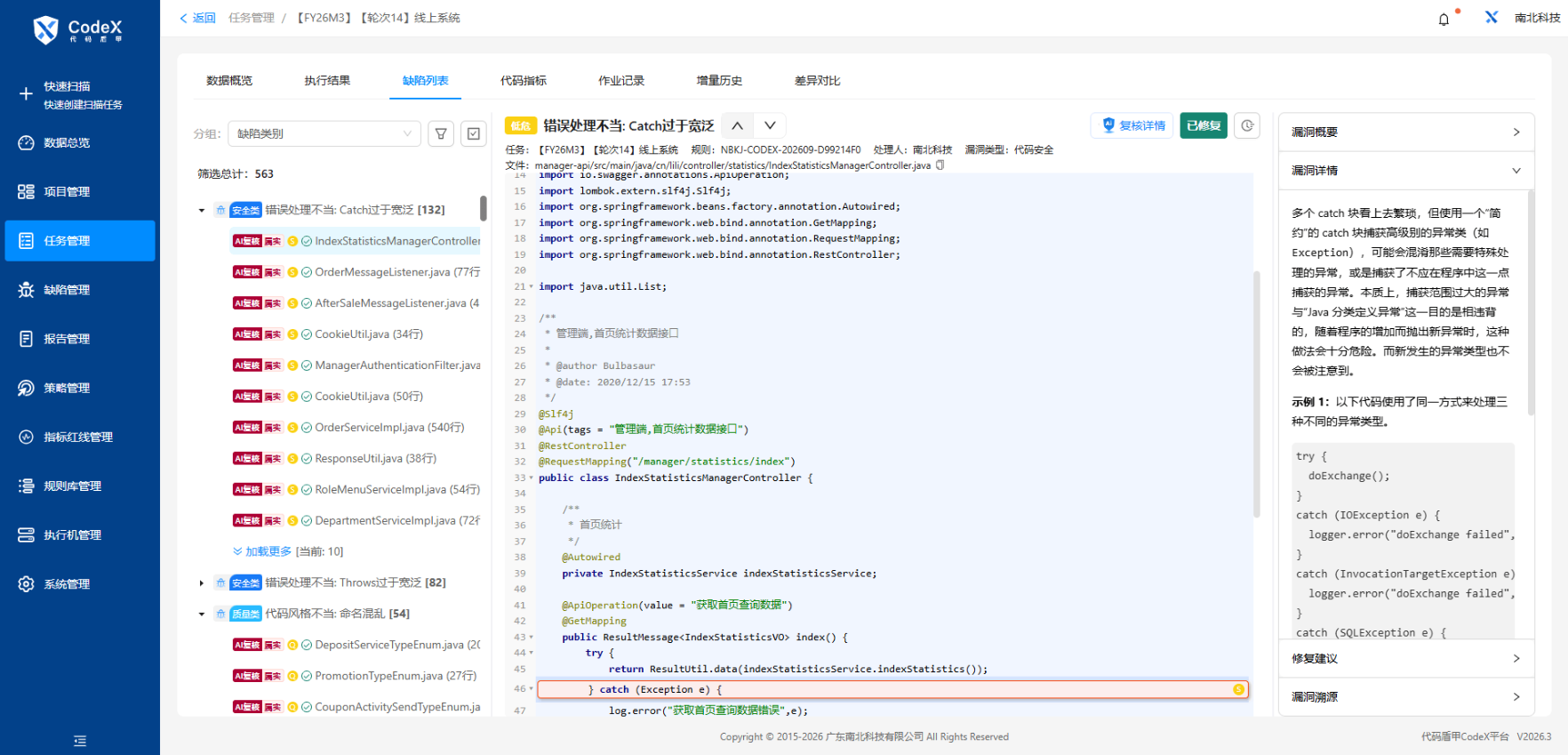
Task: Open the 分组 缺陷类别 dropdown
Action: tap(324, 133)
